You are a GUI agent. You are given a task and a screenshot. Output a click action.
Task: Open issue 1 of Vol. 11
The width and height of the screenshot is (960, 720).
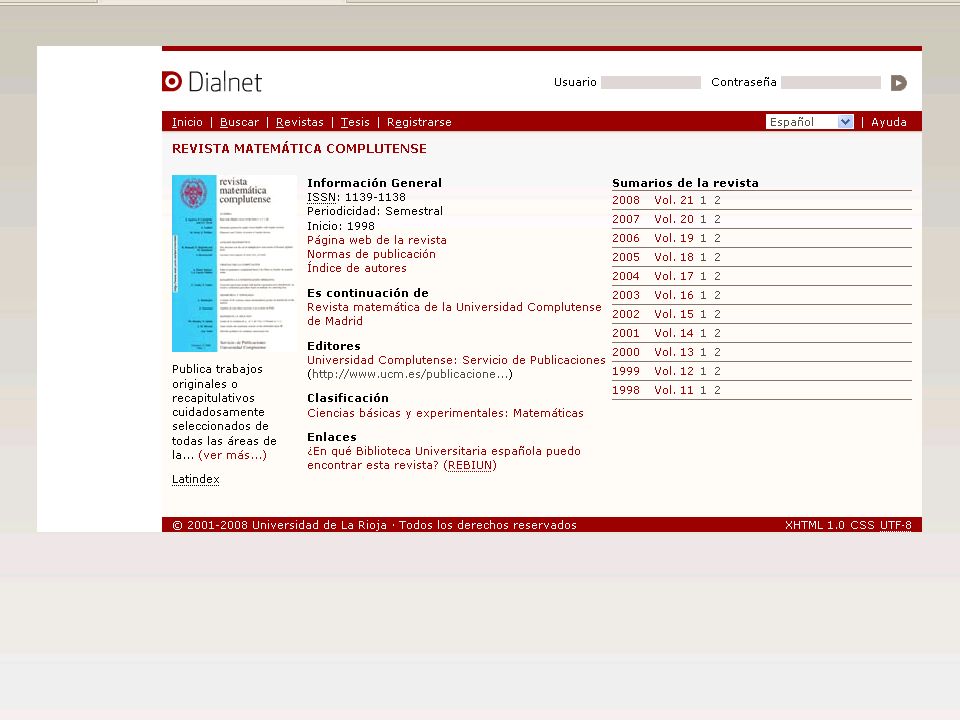tap(703, 390)
